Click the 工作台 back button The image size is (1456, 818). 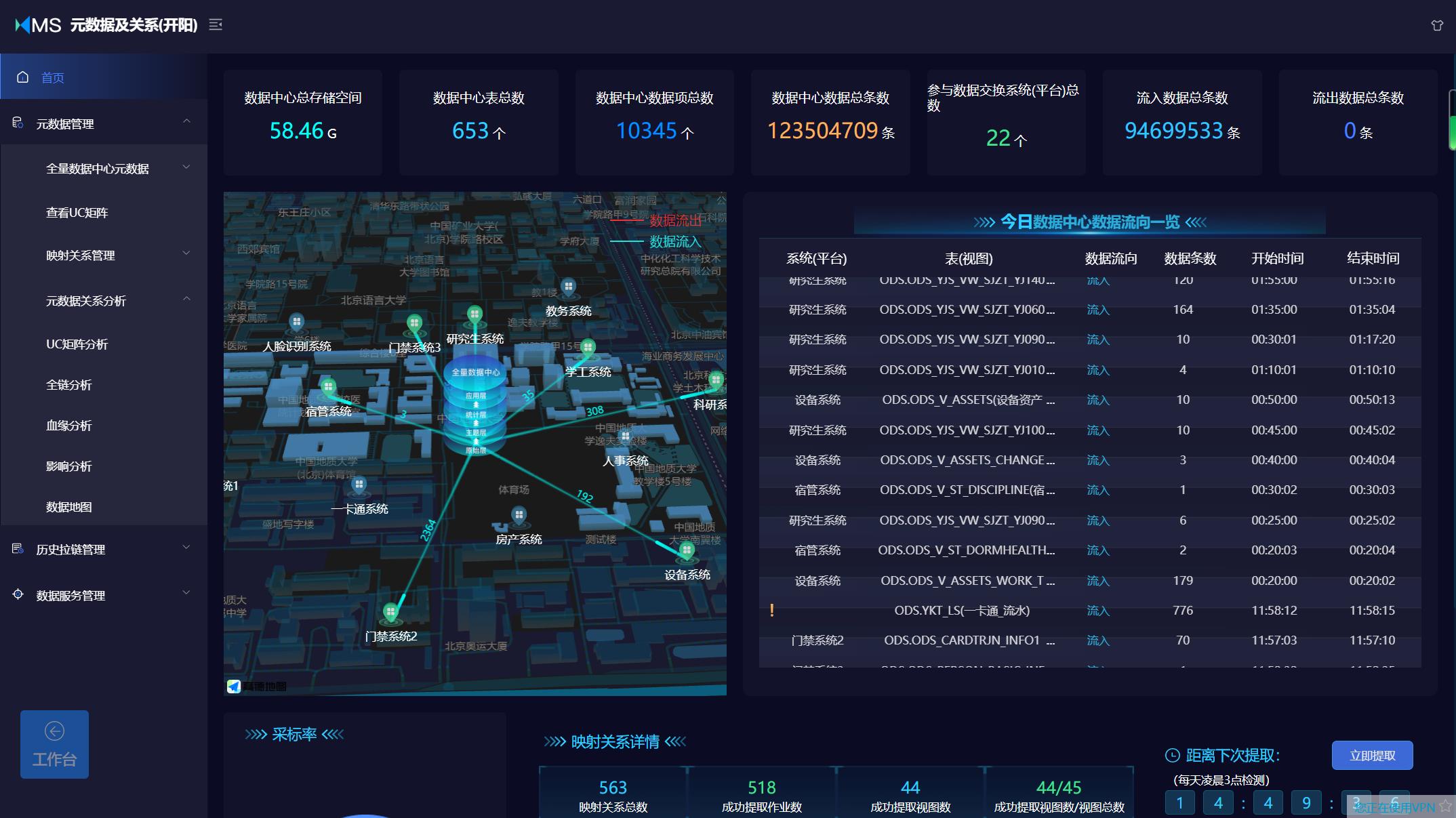(x=54, y=744)
